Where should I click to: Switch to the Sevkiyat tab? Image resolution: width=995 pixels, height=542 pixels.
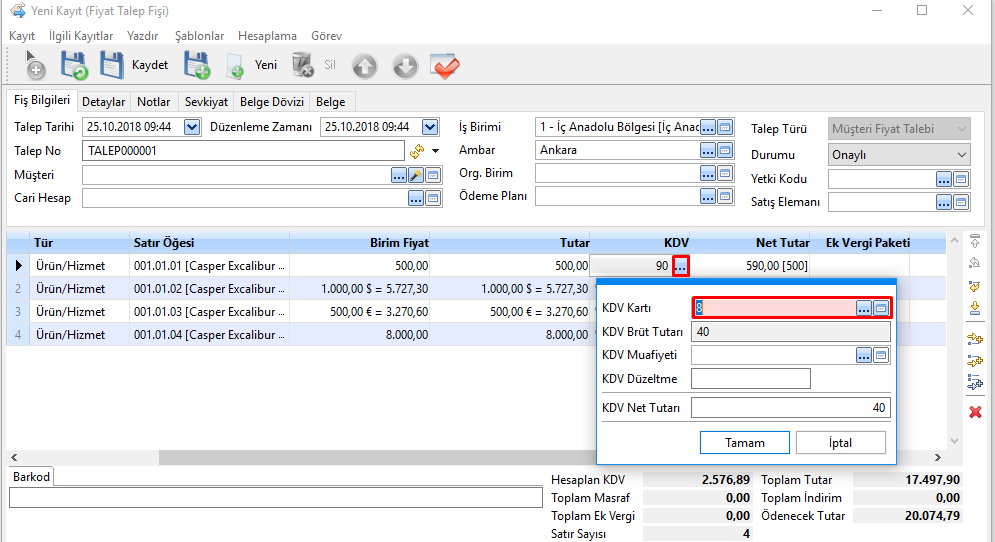[x=206, y=102]
